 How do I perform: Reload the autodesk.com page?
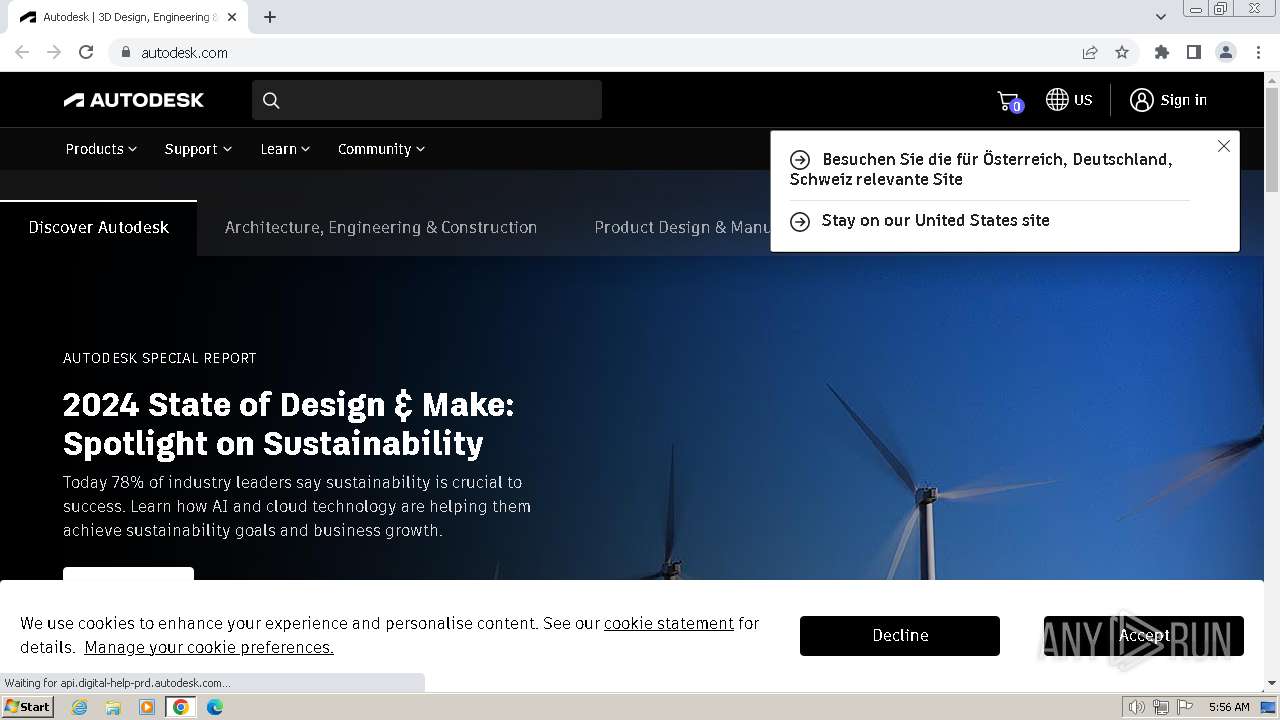pos(86,52)
